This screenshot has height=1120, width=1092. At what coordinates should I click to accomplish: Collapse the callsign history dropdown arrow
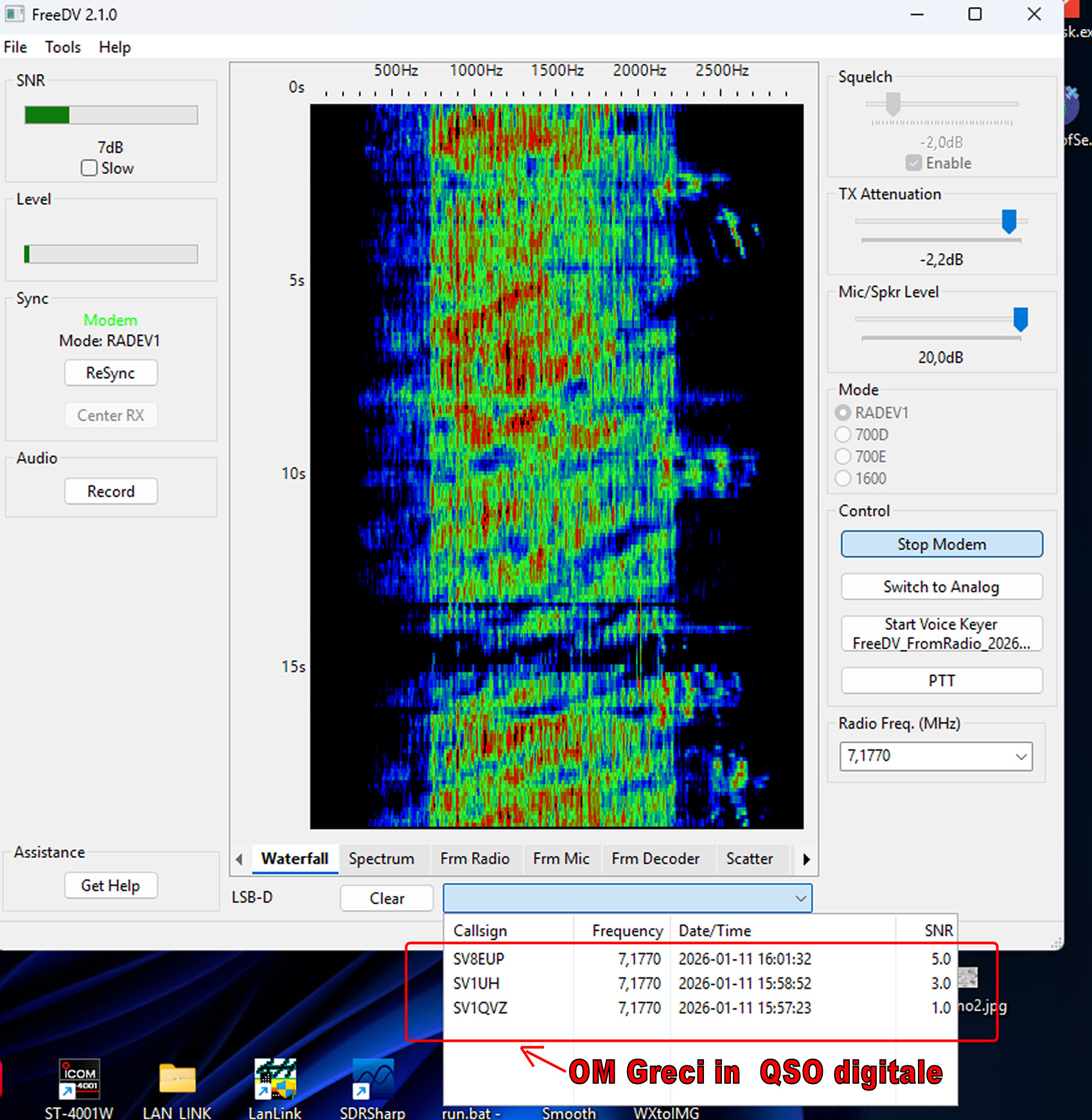click(x=800, y=898)
